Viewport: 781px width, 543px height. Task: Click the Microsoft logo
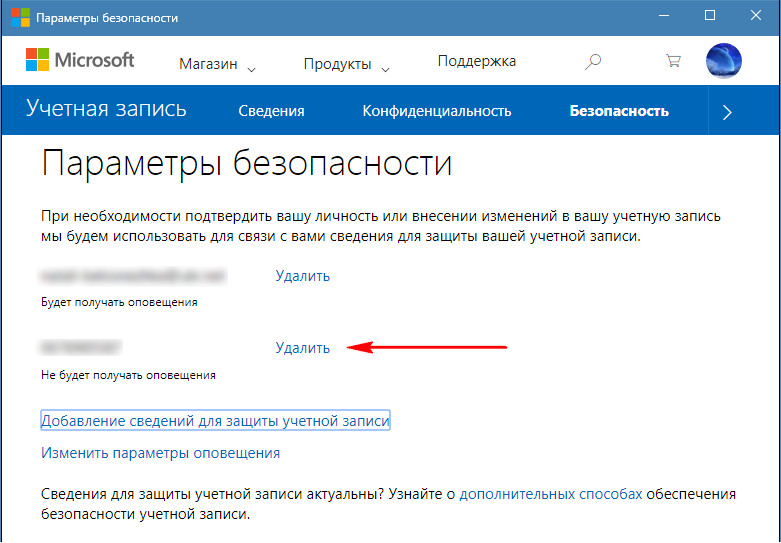[x=80, y=60]
